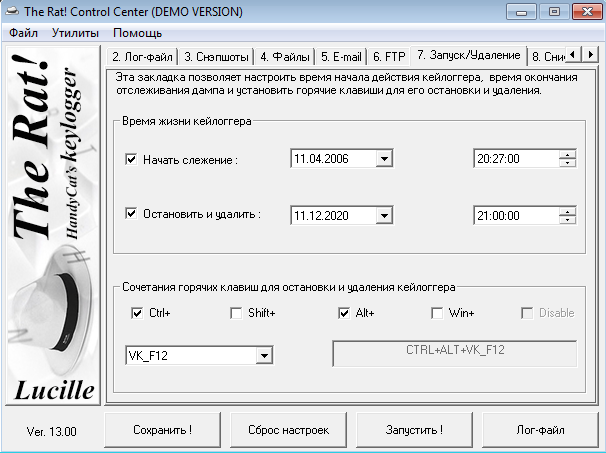This screenshot has height=453, width=606.
Task: Open the 11.04.2006 start date dropdown
Action: point(384,159)
